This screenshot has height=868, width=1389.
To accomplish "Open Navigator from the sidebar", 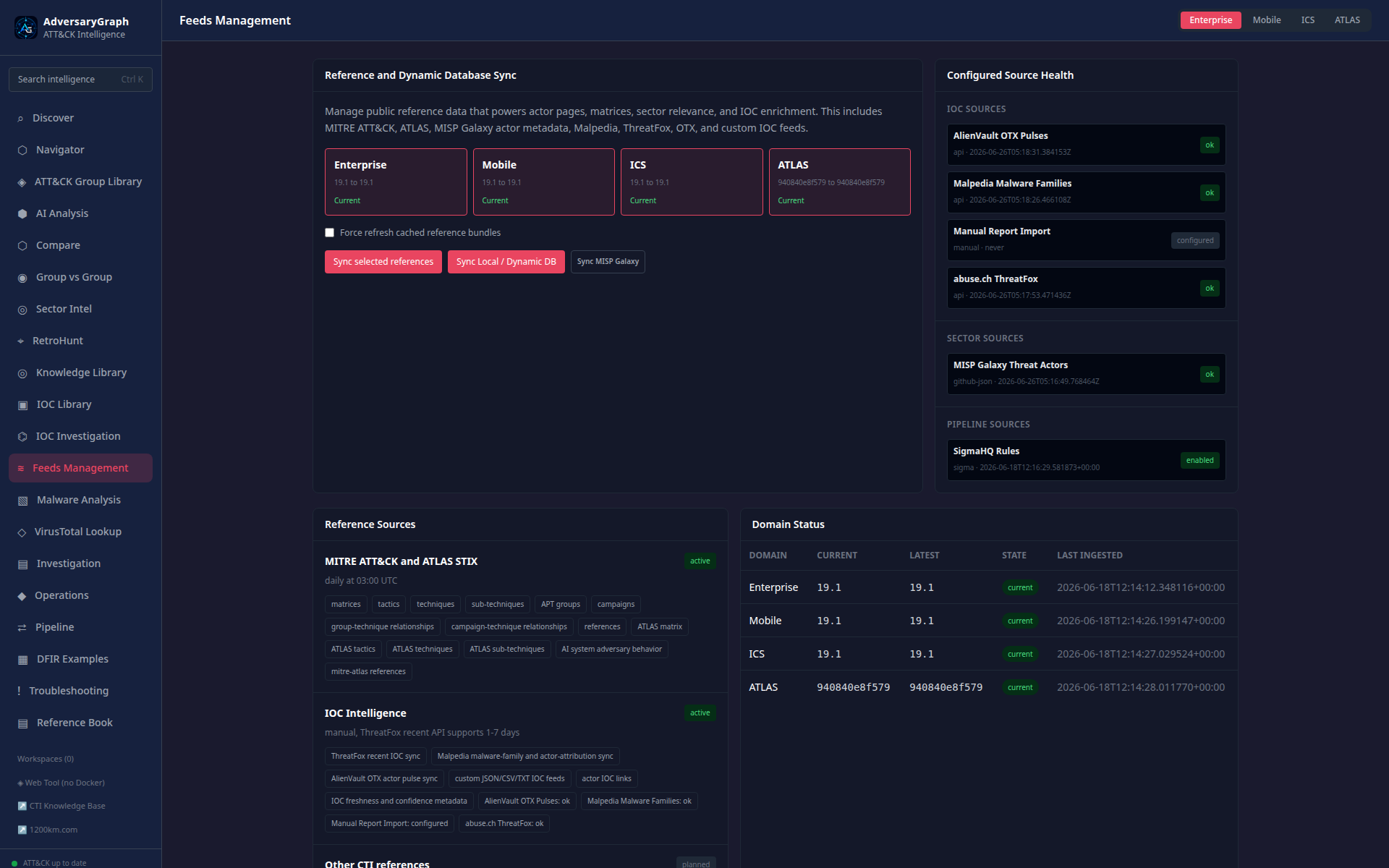I will [x=80, y=150].
